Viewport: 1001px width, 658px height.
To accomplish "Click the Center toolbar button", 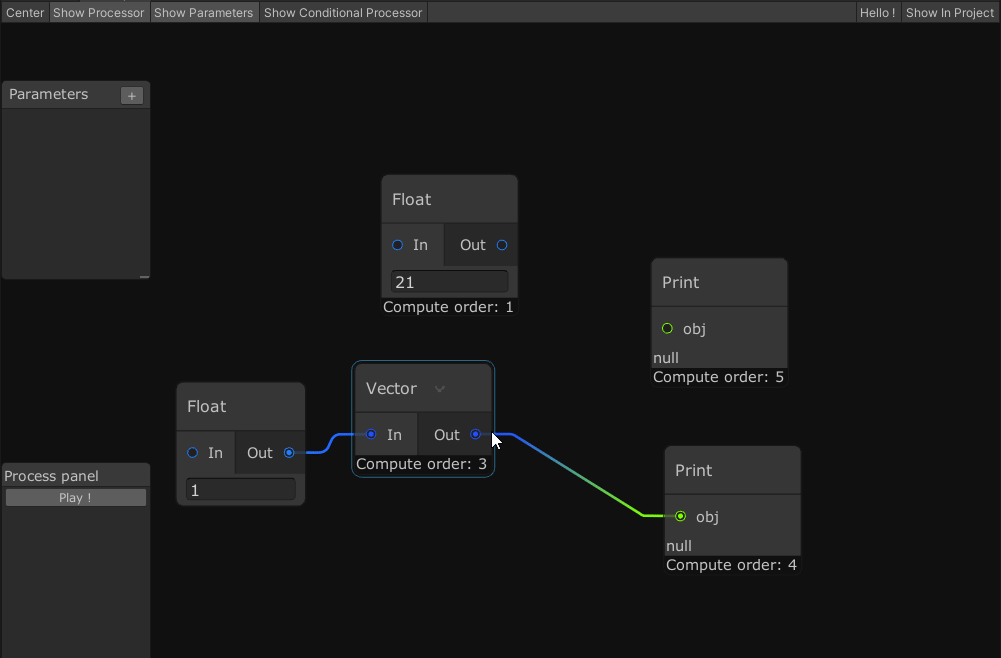I will (25, 12).
